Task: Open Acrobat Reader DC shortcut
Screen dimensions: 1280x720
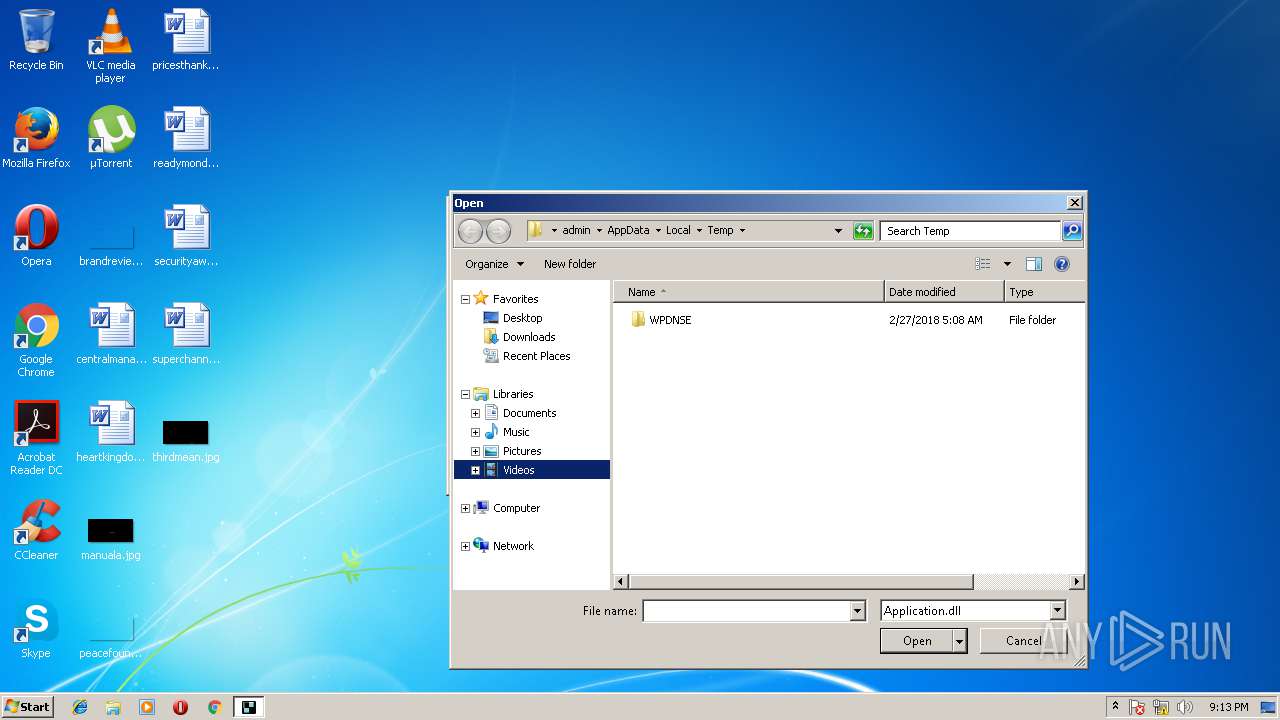Action: pos(36,439)
